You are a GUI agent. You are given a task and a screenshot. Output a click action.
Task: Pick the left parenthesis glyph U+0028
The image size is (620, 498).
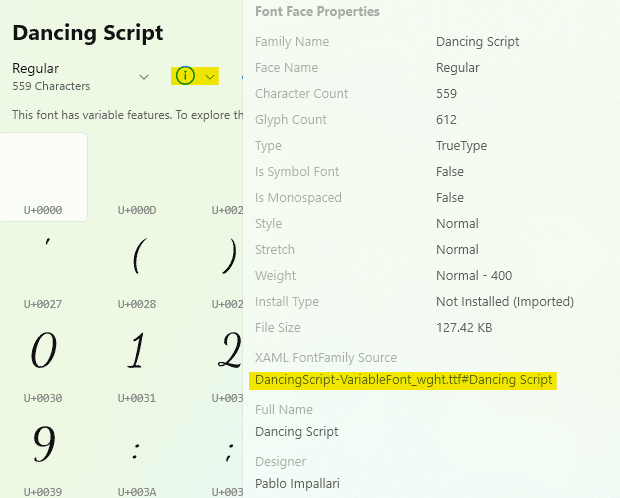(x=137, y=260)
